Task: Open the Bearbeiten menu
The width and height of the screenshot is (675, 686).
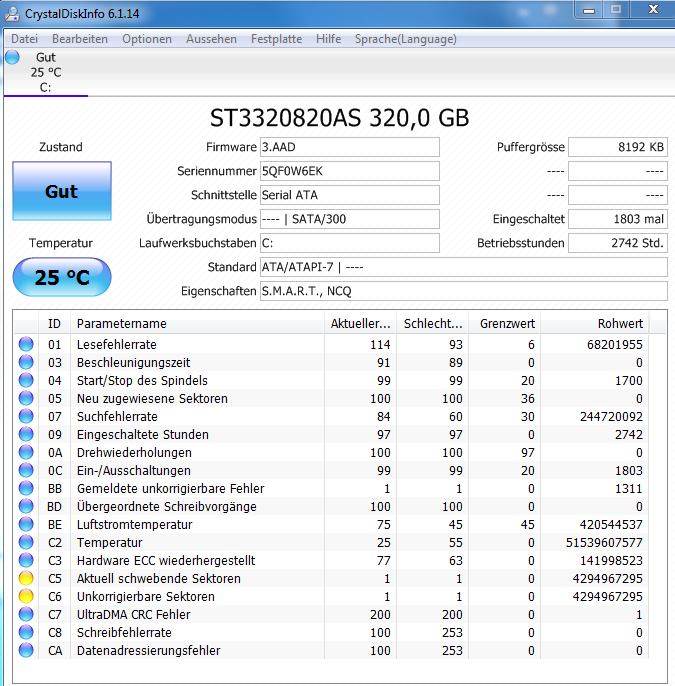Action: point(80,39)
